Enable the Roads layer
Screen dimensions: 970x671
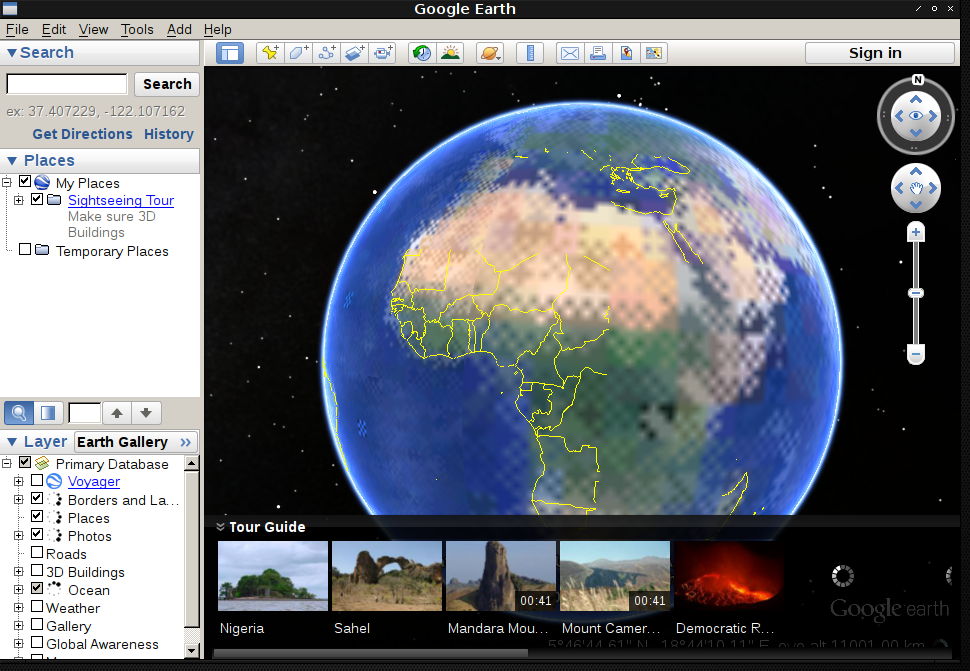[38, 553]
